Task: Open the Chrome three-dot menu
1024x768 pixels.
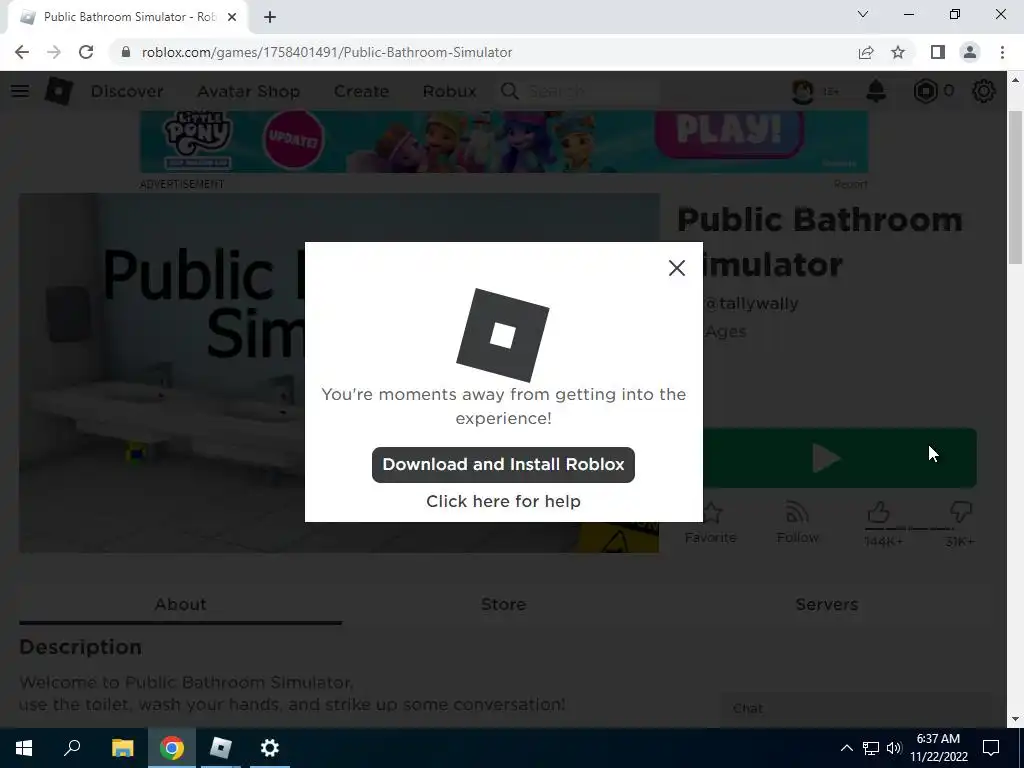Action: click(1002, 52)
